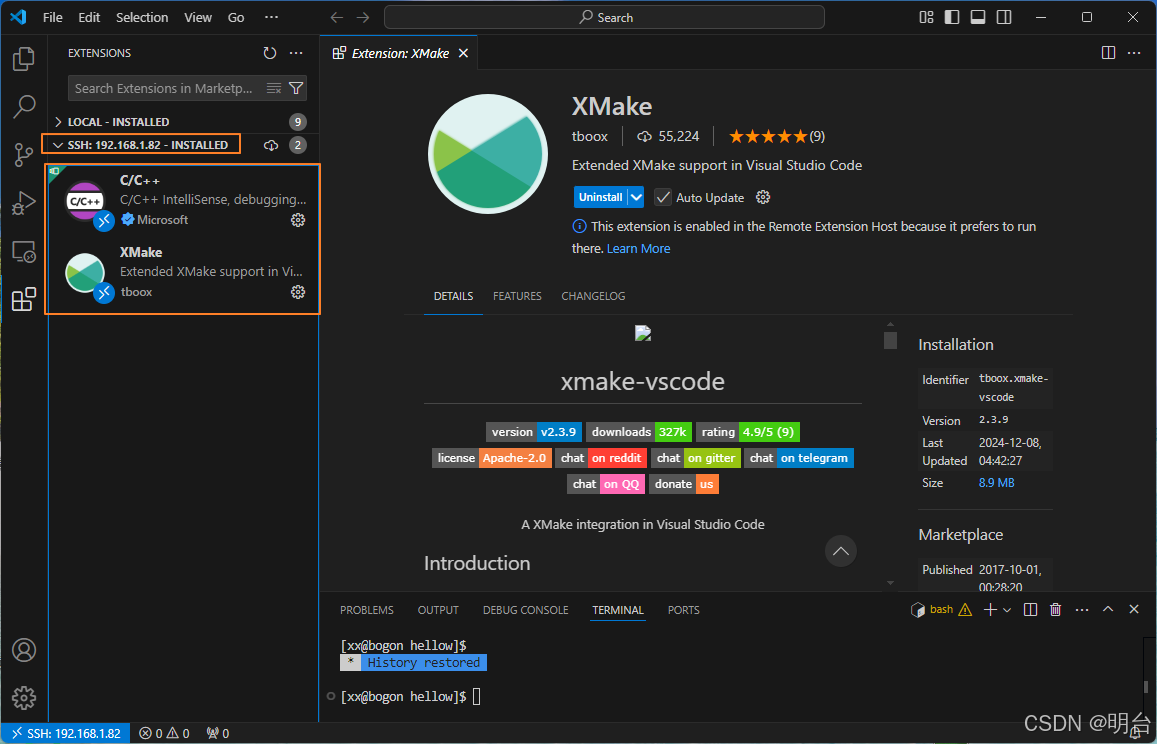Open editor more actions menu

(x=1133, y=53)
